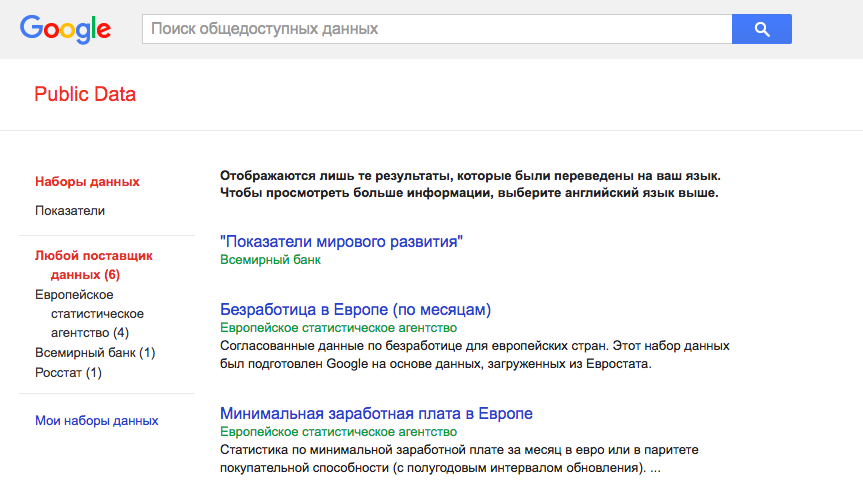Open Минимальная заработная плата в Европе
This screenshot has width=863, height=494.
pyautogui.click(x=376, y=413)
